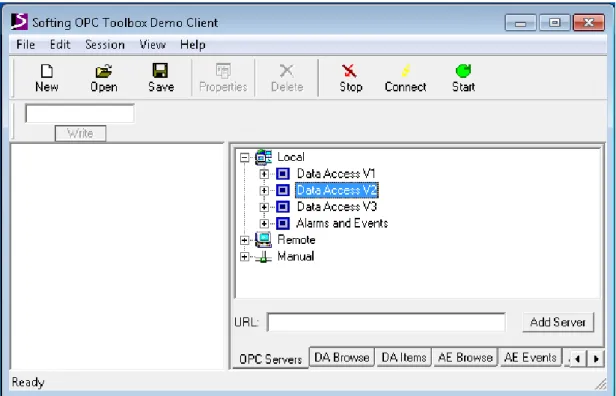Open the Help menu
This screenshot has height=396, width=616.
192,45
